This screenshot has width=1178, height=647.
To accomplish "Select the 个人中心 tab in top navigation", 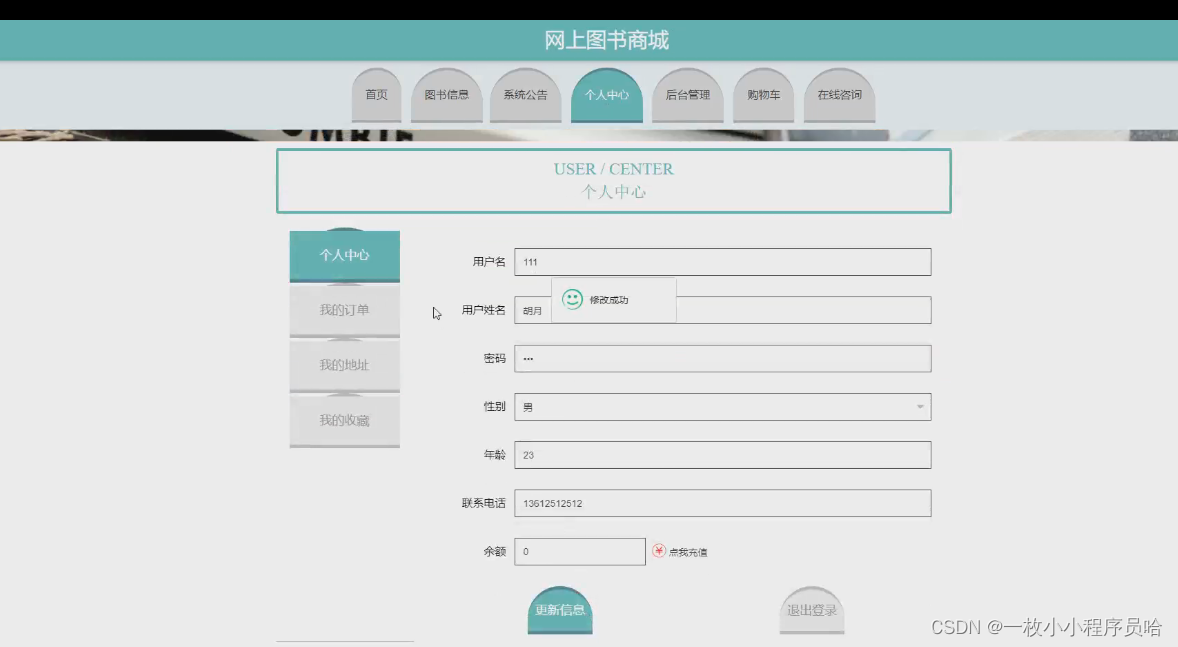I will click(x=606, y=95).
